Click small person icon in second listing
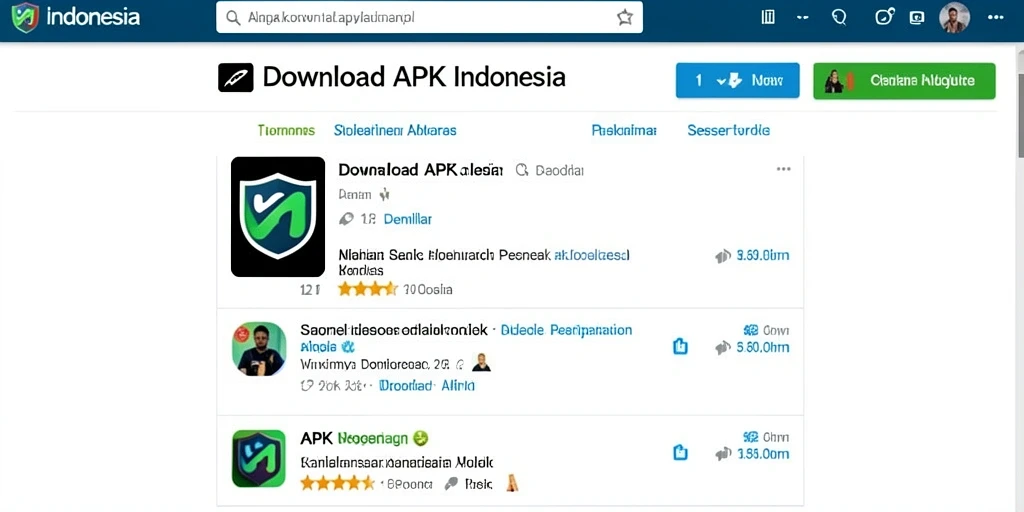 click(x=481, y=363)
